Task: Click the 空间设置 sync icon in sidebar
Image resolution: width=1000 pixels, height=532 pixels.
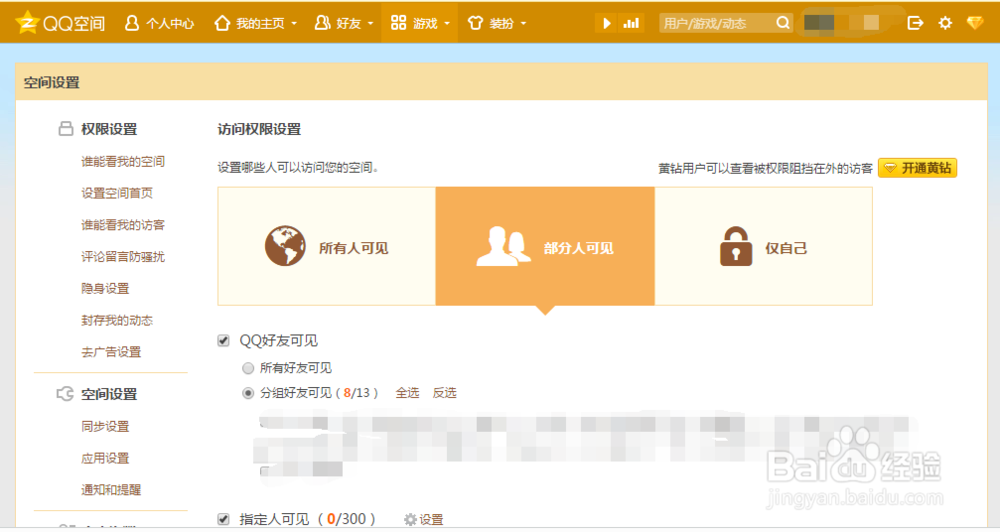Action: 65,394
